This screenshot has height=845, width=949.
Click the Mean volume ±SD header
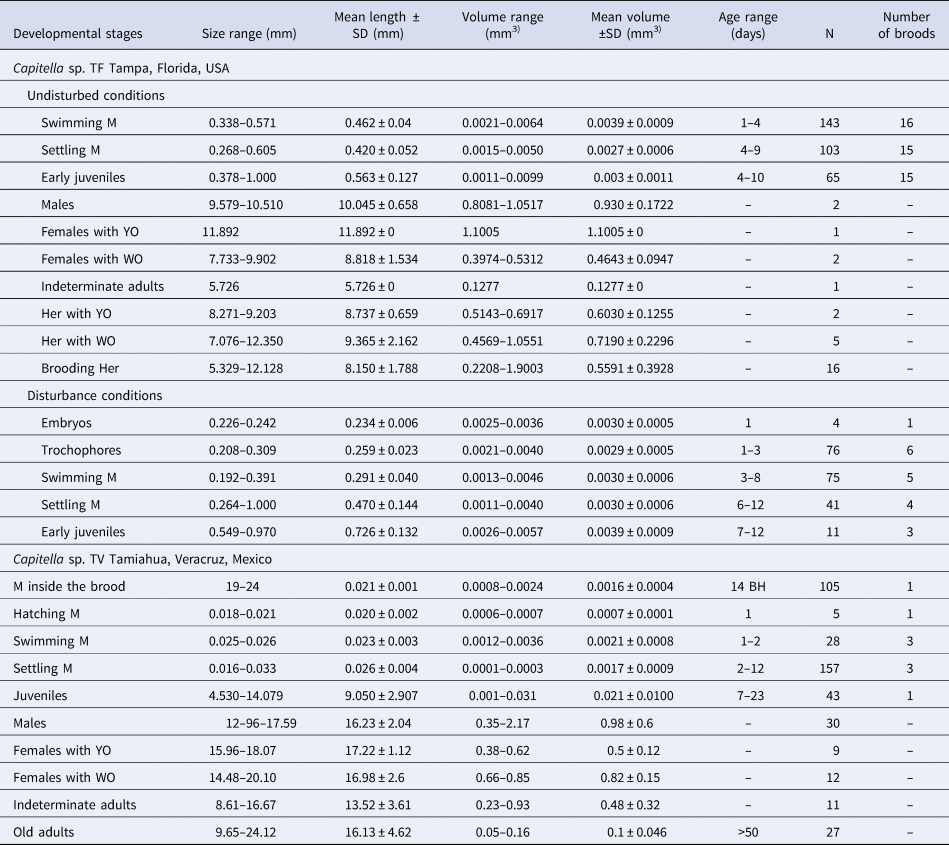[629, 25]
